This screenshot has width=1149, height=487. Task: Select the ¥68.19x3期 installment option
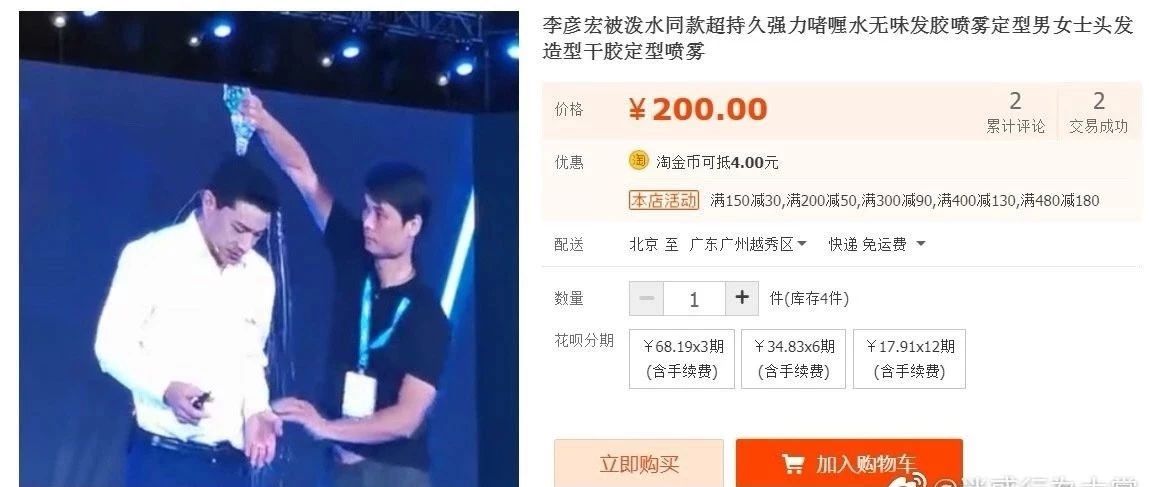click(682, 359)
